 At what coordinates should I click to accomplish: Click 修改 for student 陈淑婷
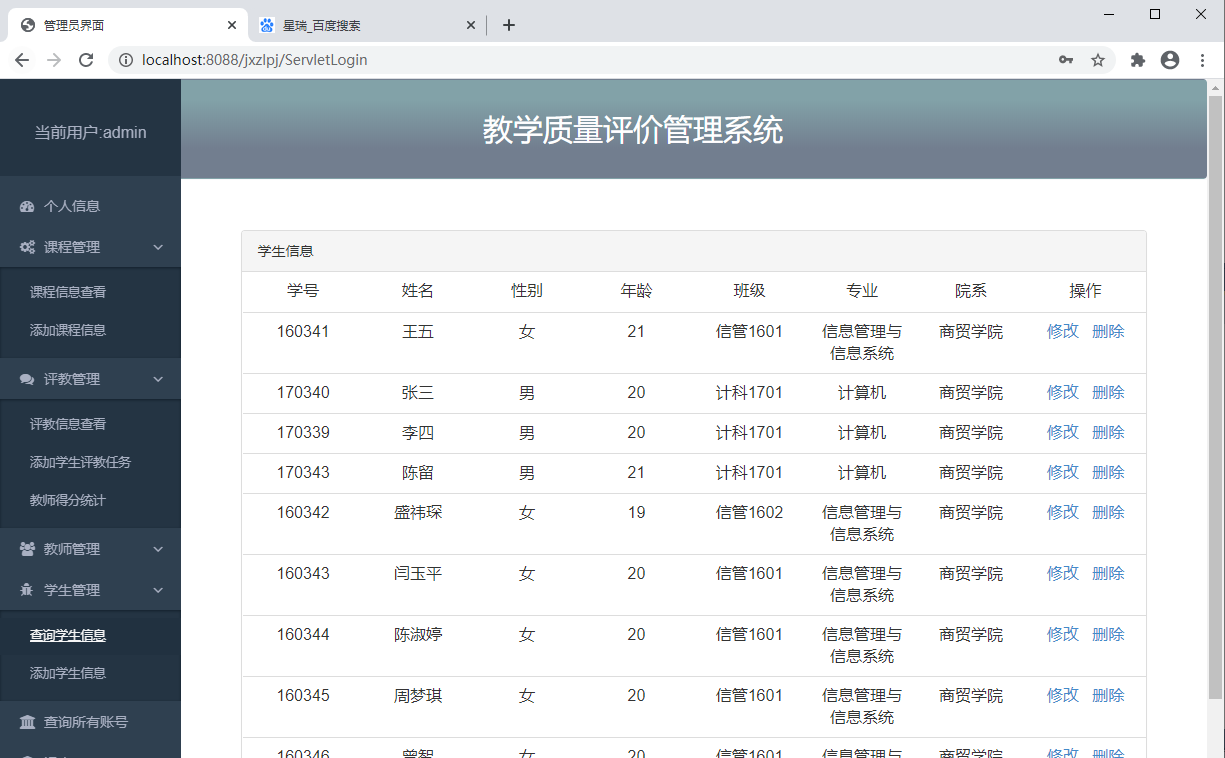coord(1063,634)
